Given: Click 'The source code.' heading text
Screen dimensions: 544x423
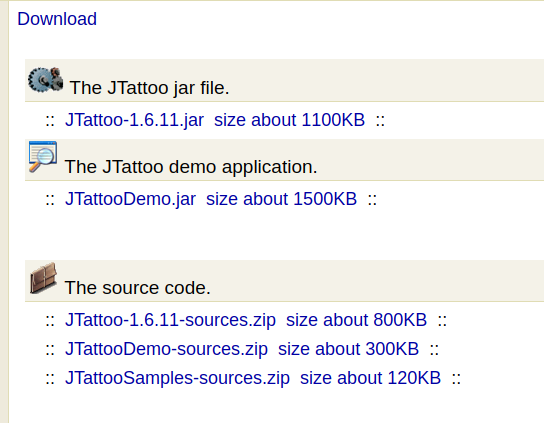Looking at the screenshot, I should (137, 288).
